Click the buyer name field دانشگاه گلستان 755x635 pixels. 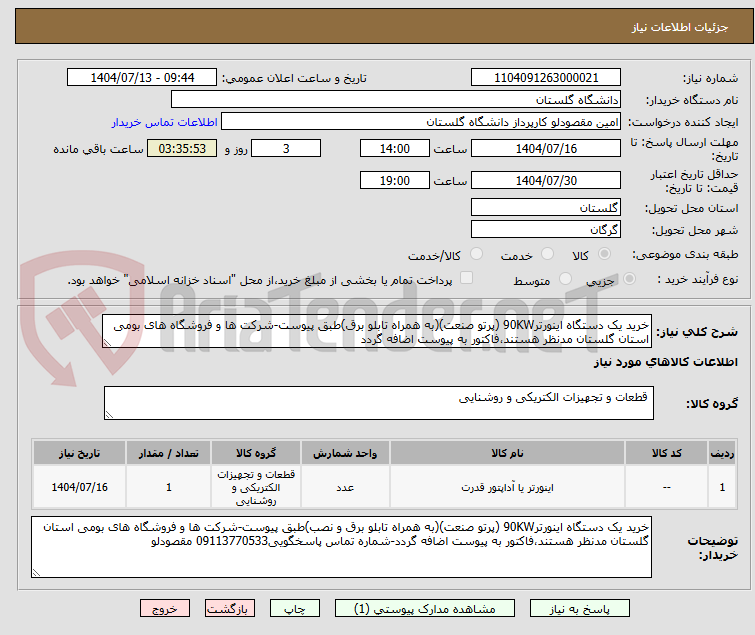pyautogui.click(x=396, y=100)
